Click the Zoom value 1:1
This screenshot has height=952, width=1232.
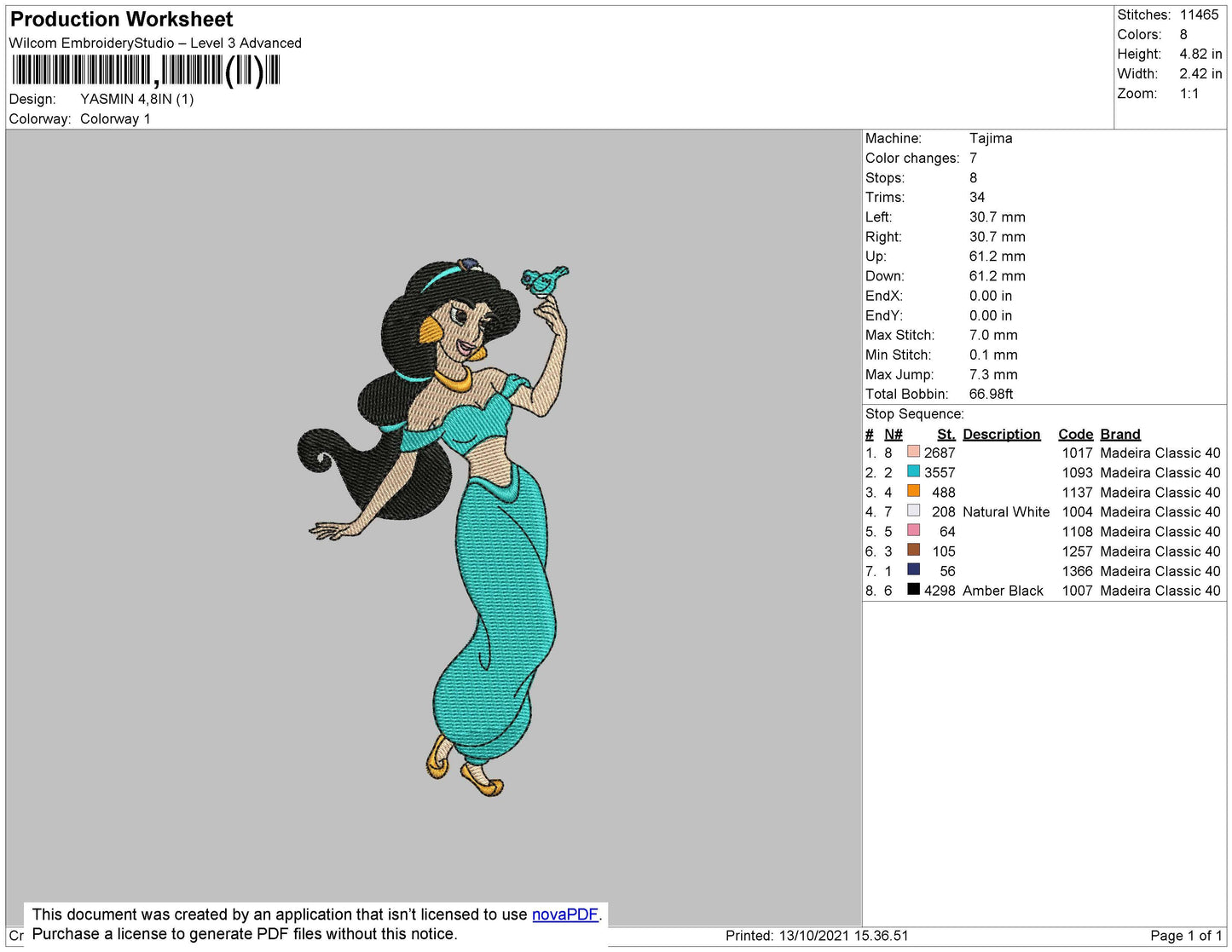[1189, 94]
